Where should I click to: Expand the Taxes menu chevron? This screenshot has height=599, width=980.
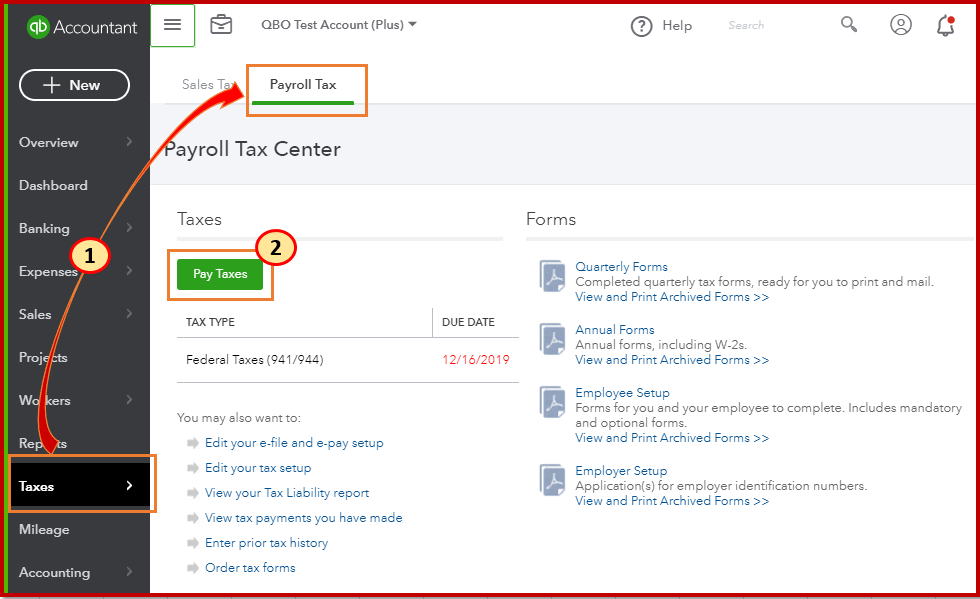[129, 486]
